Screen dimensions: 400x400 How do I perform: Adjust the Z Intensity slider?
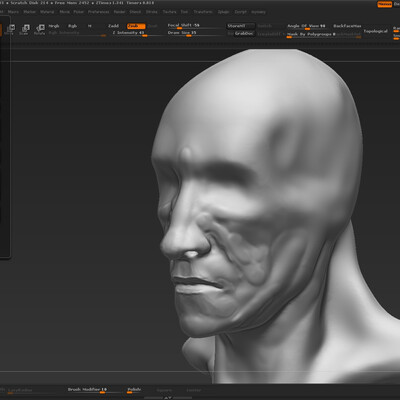point(129,33)
